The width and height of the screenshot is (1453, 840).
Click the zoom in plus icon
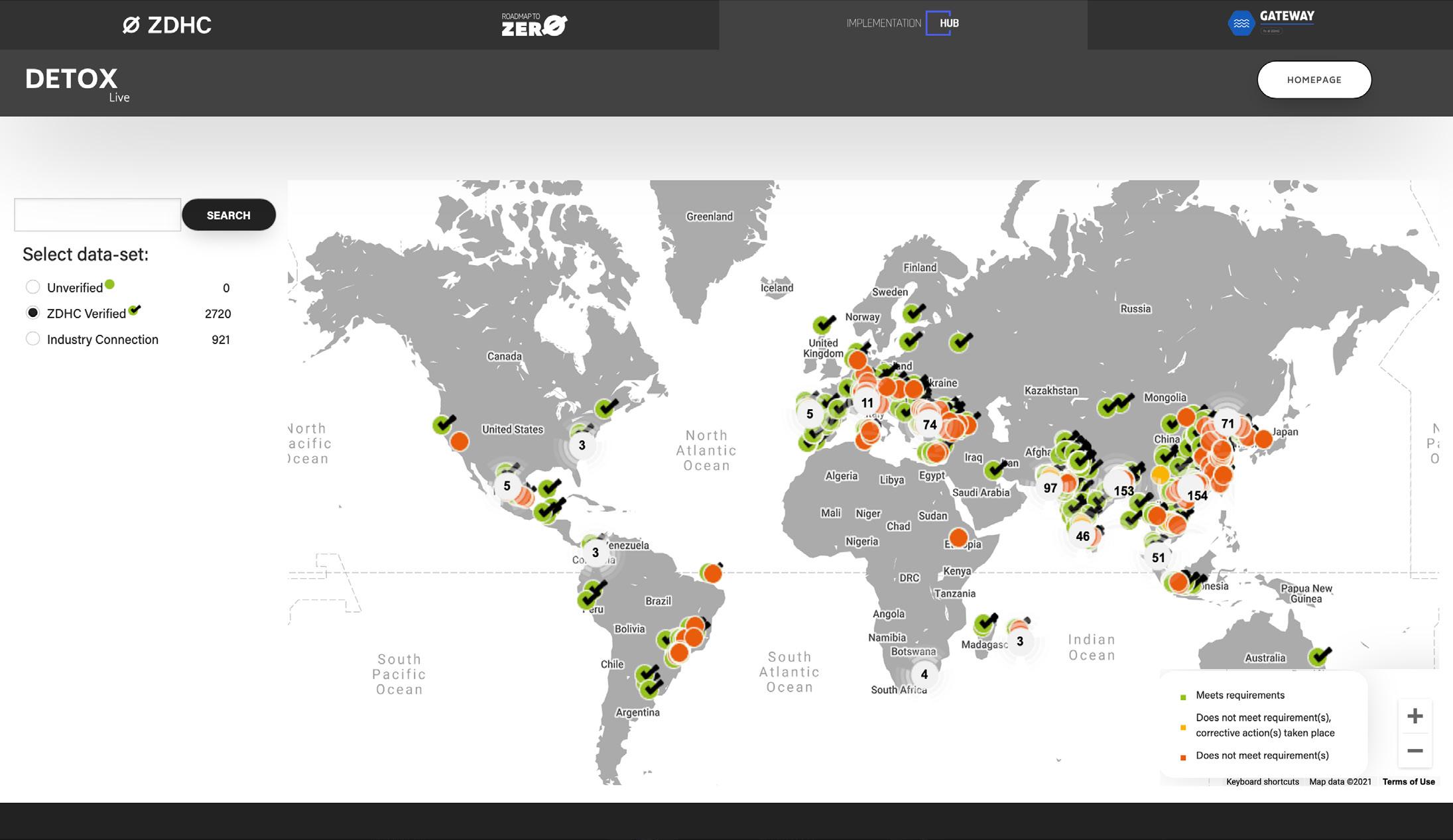tap(1415, 716)
